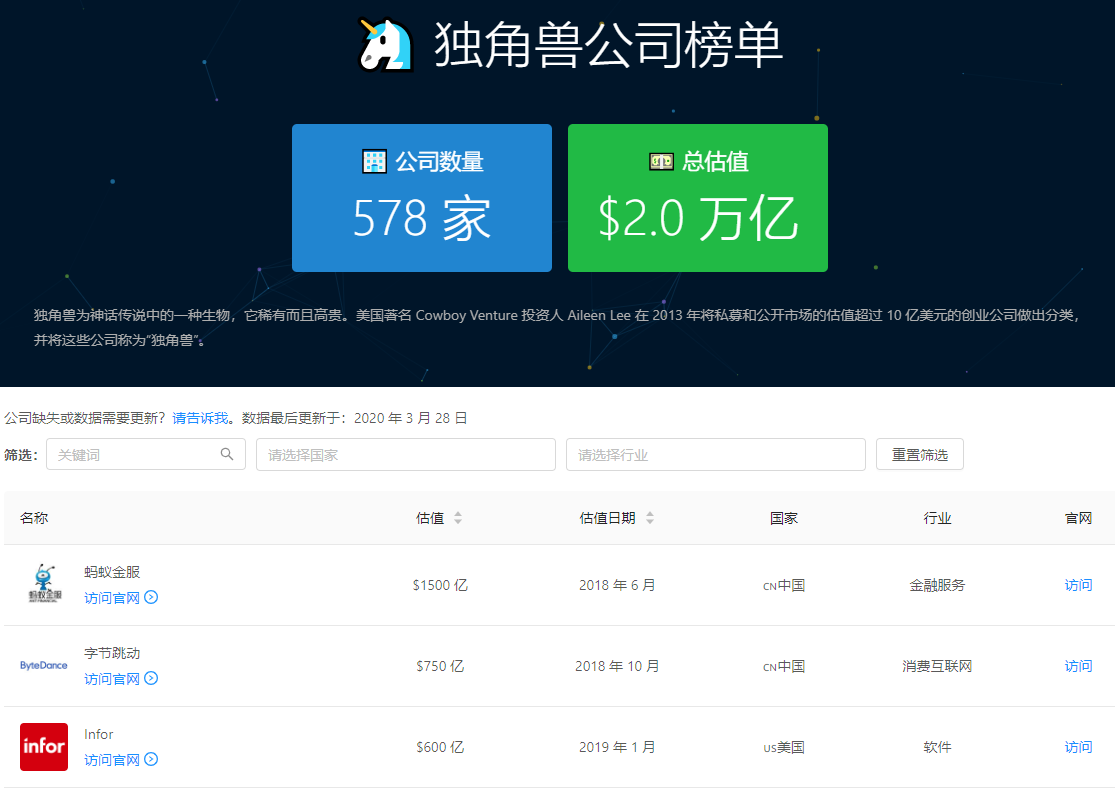Click the money icon beside 总估值
Viewport: 1115px width, 790px height.
coord(661,161)
